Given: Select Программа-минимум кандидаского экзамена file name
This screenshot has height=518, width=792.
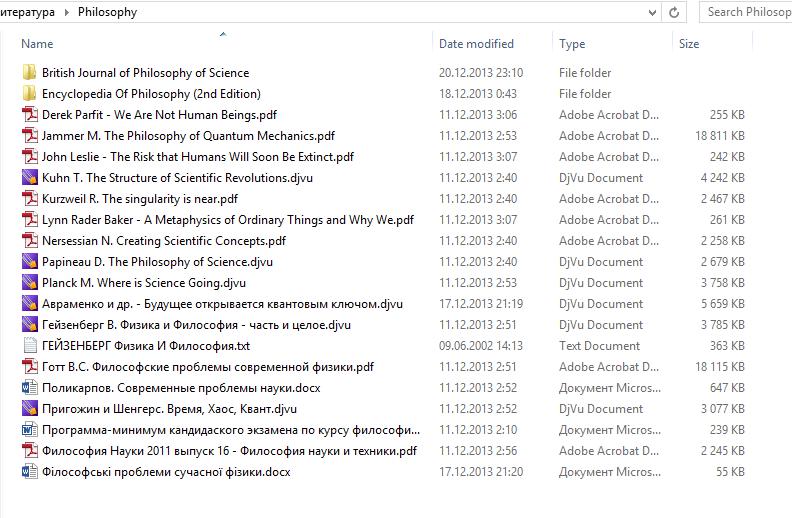Looking at the screenshot, I should point(231,431).
